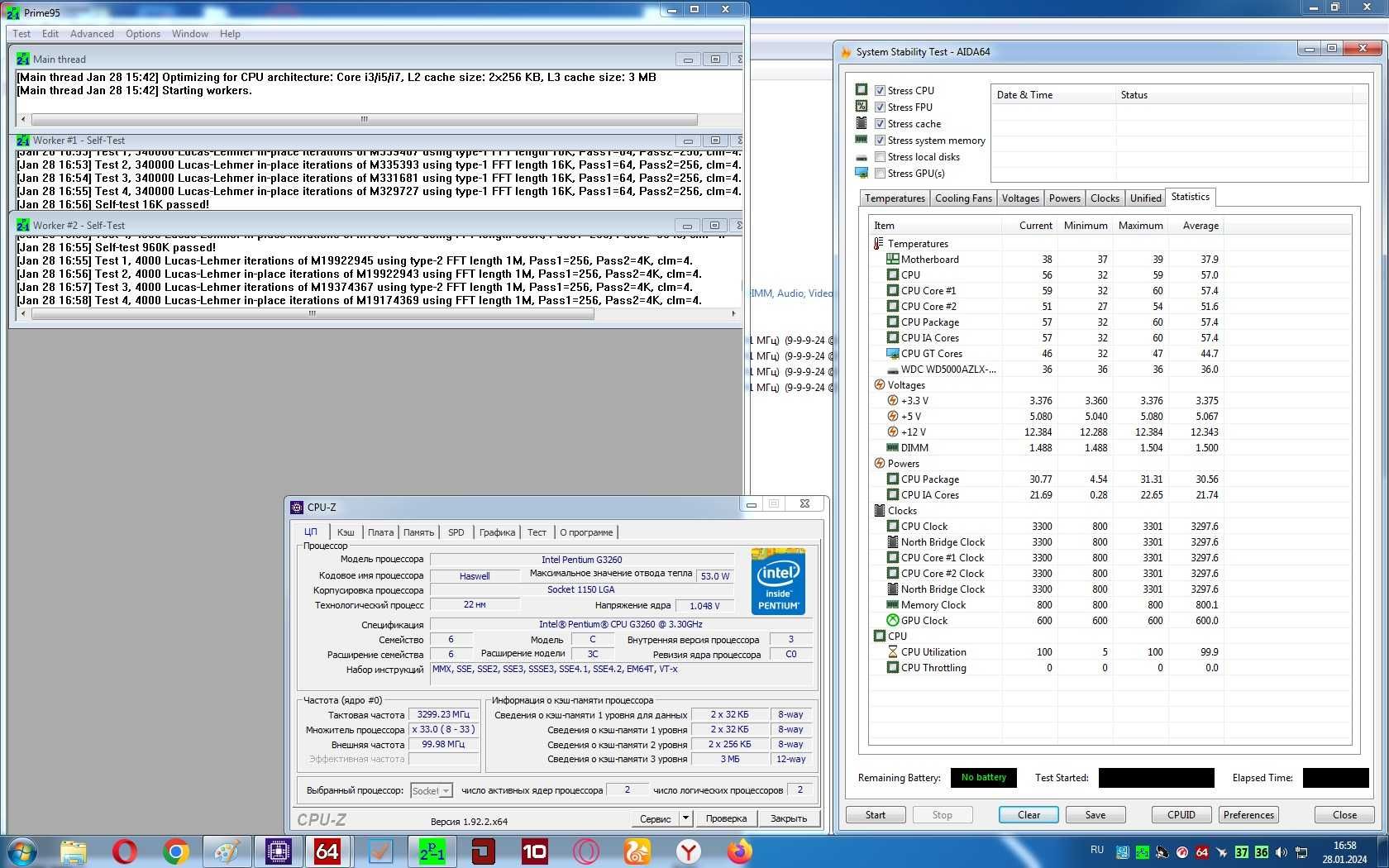Uncheck the Stress FPU checkbox
Viewport: 1389px width, 868px height.
coord(880,107)
